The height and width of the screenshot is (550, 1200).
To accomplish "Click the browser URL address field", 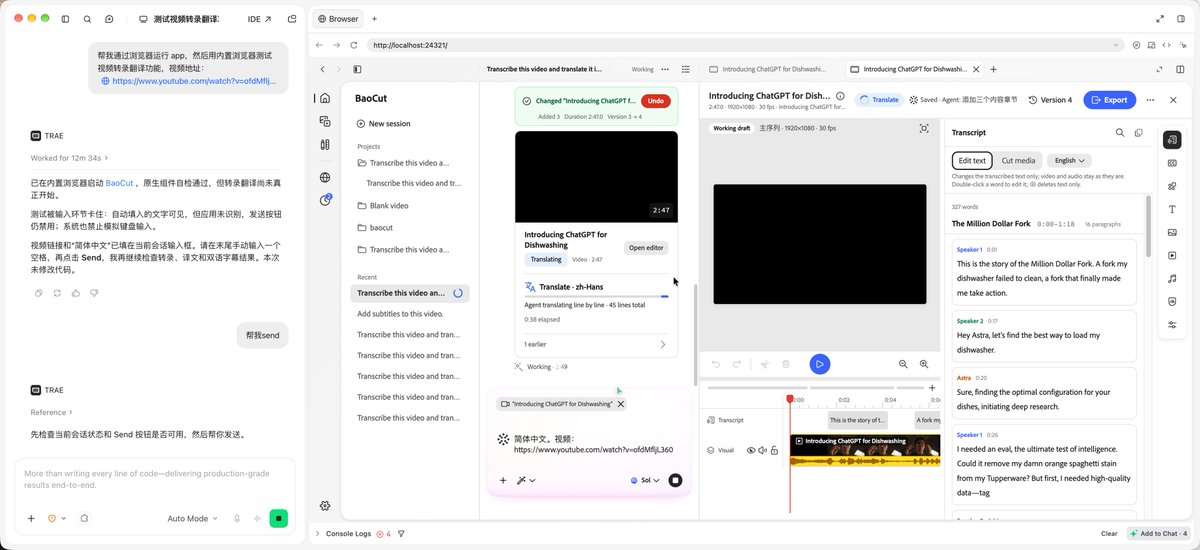I will click(x=744, y=45).
